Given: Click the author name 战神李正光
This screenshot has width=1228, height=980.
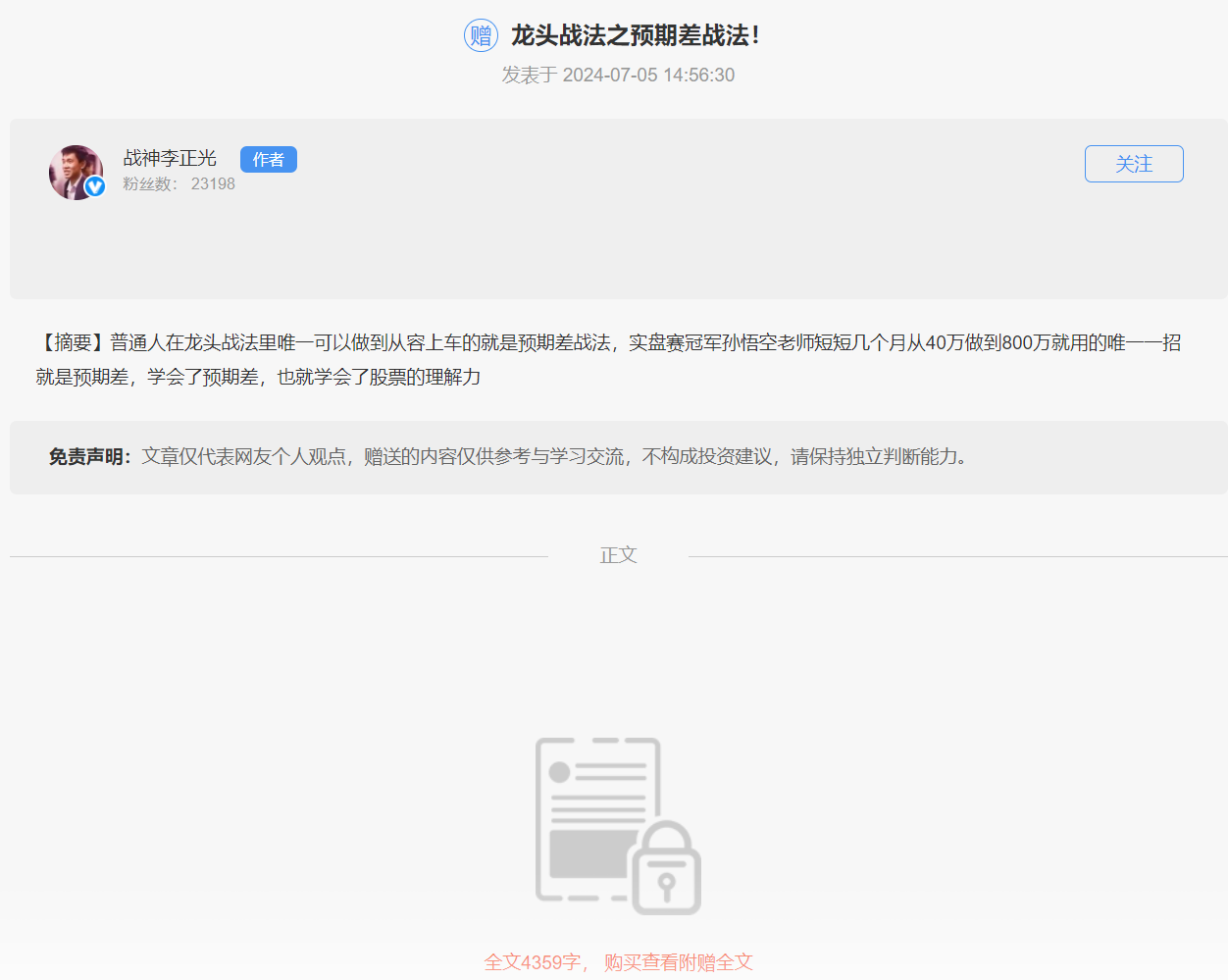Looking at the screenshot, I should [x=169, y=158].
